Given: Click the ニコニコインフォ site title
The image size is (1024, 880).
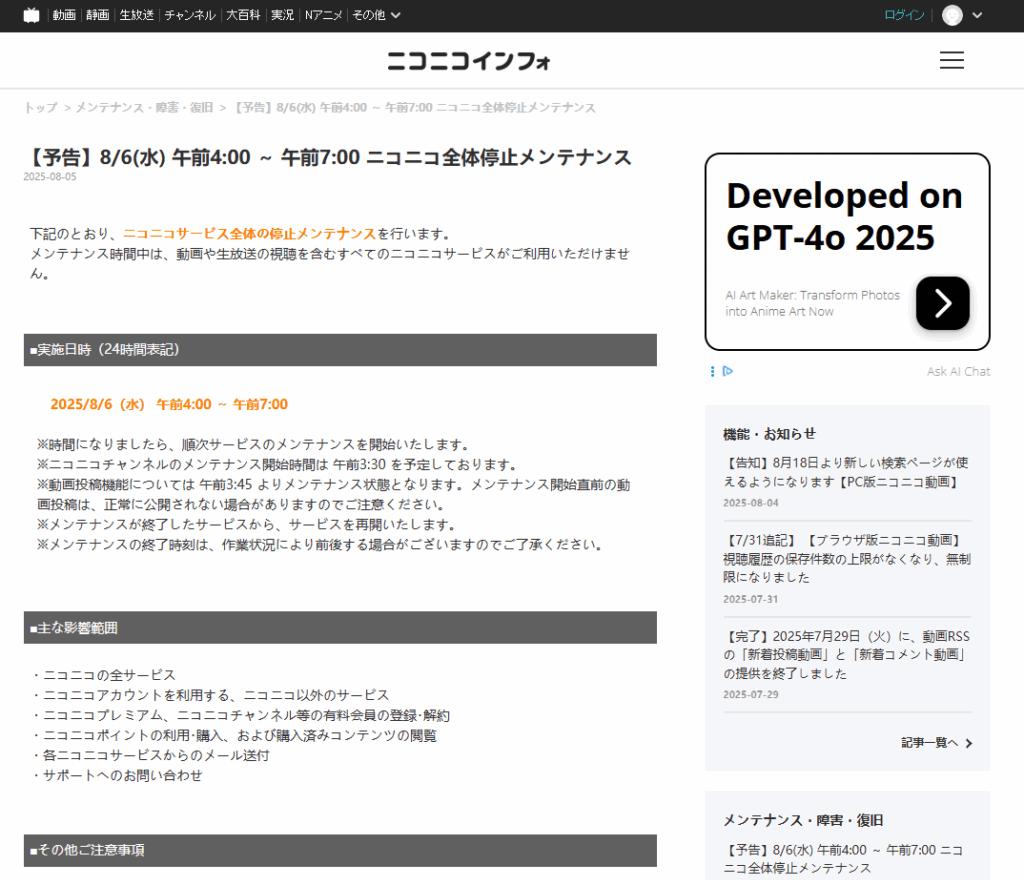Looking at the screenshot, I should click(469, 61).
